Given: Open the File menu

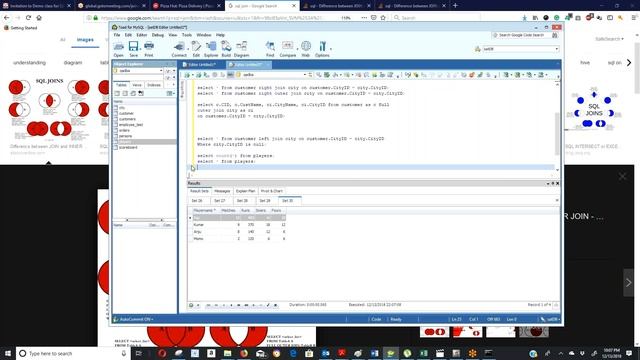Looking at the screenshot, I should 117,35.
